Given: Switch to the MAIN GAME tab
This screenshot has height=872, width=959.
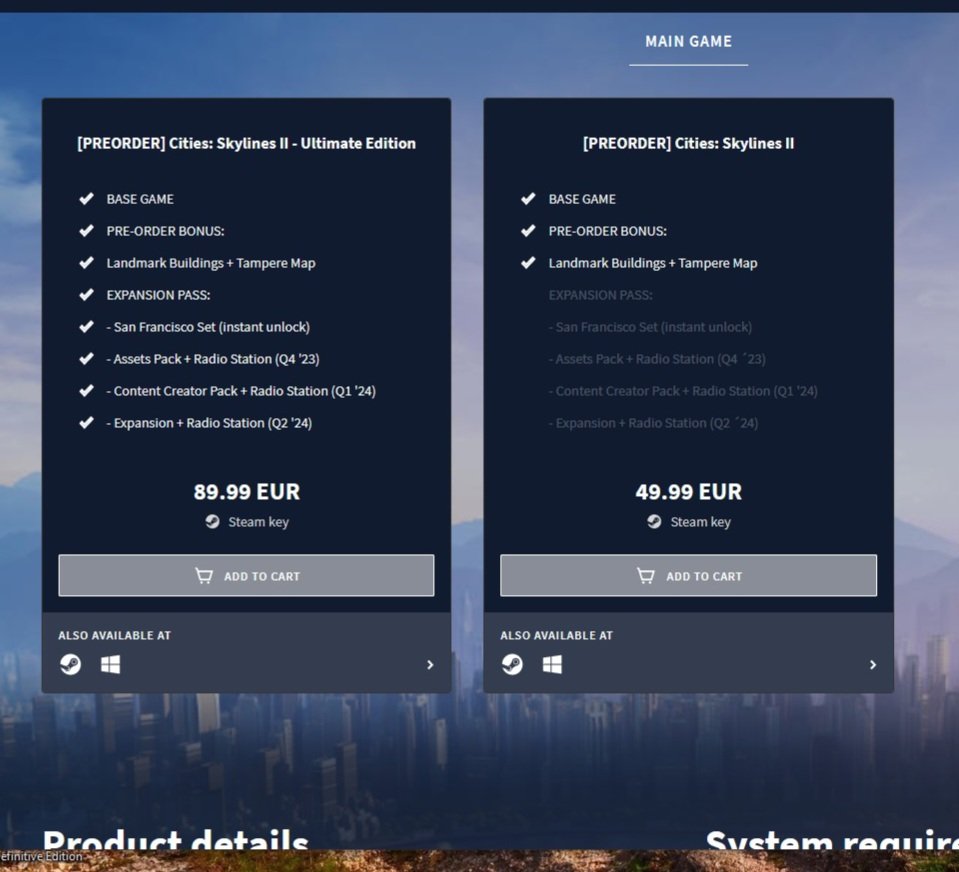Looking at the screenshot, I should (688, 42).
